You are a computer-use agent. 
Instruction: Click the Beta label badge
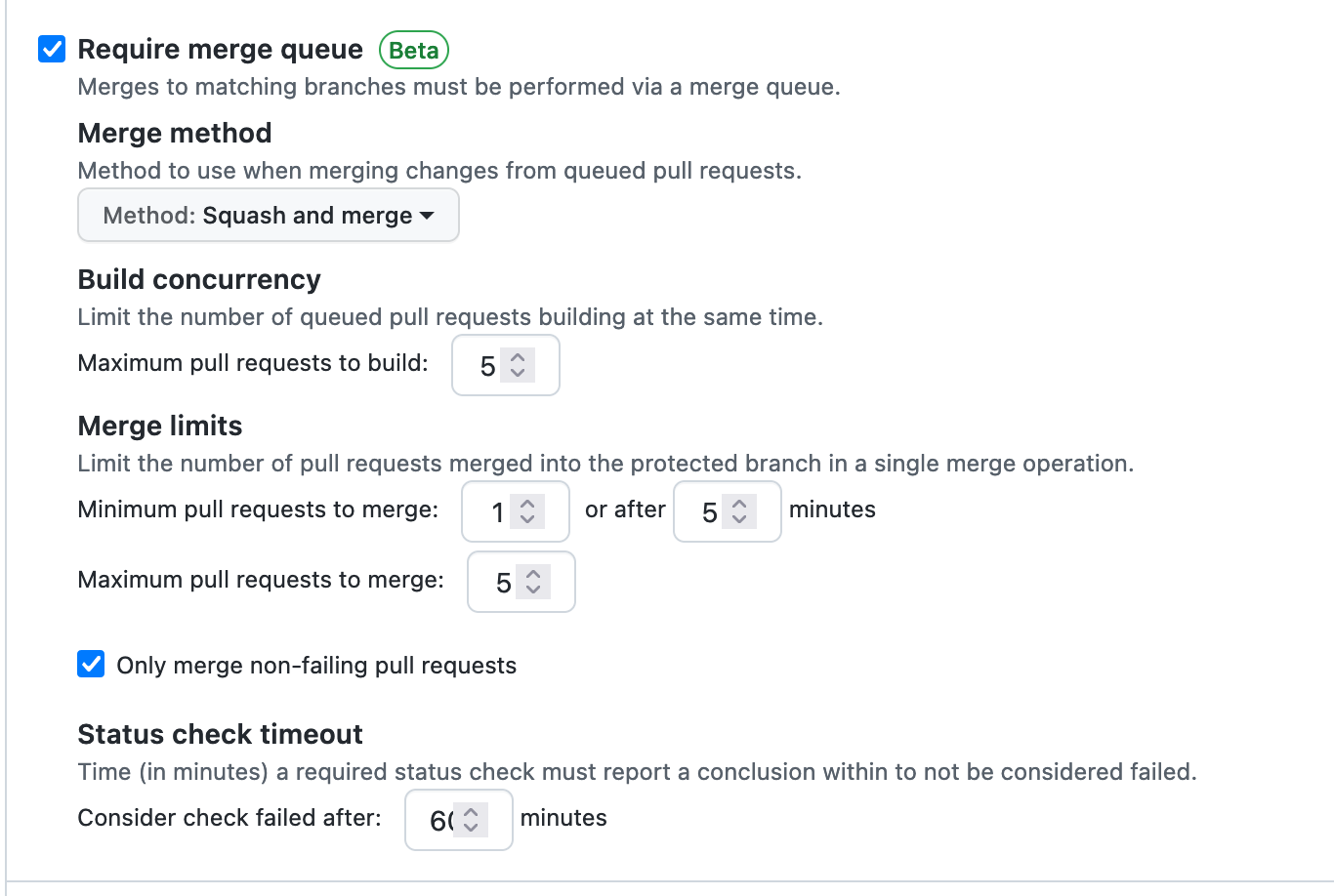click(x=413, y=50)
